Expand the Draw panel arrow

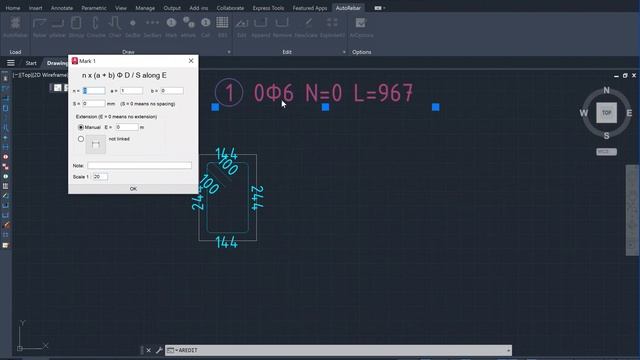pos(229,52)
